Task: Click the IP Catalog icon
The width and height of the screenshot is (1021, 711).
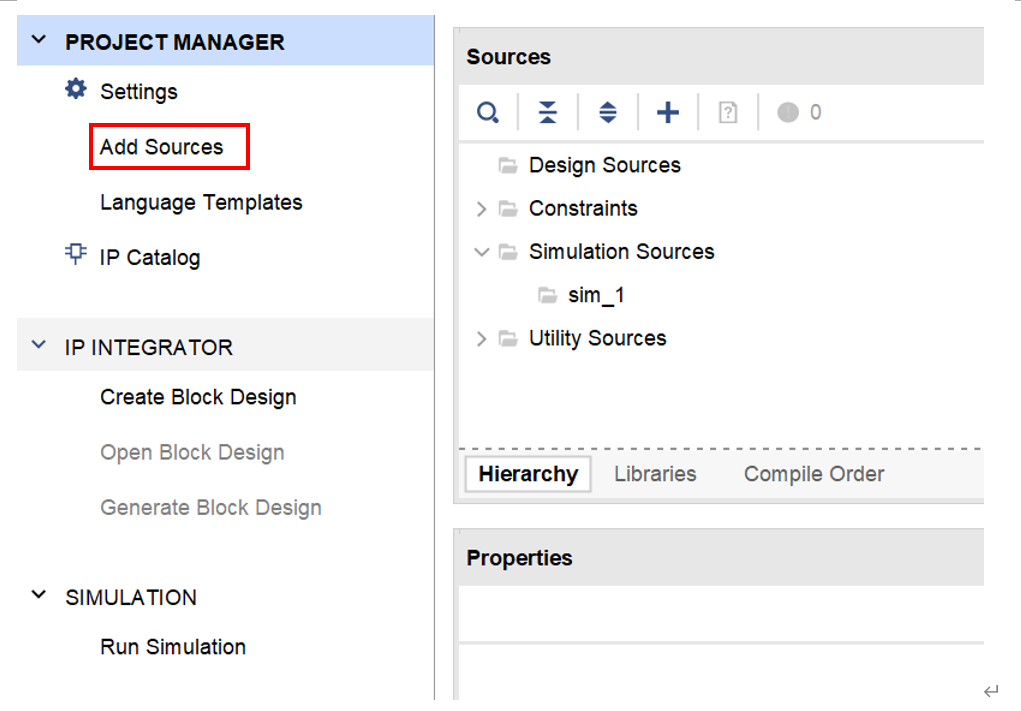Action: coord(76,255)
